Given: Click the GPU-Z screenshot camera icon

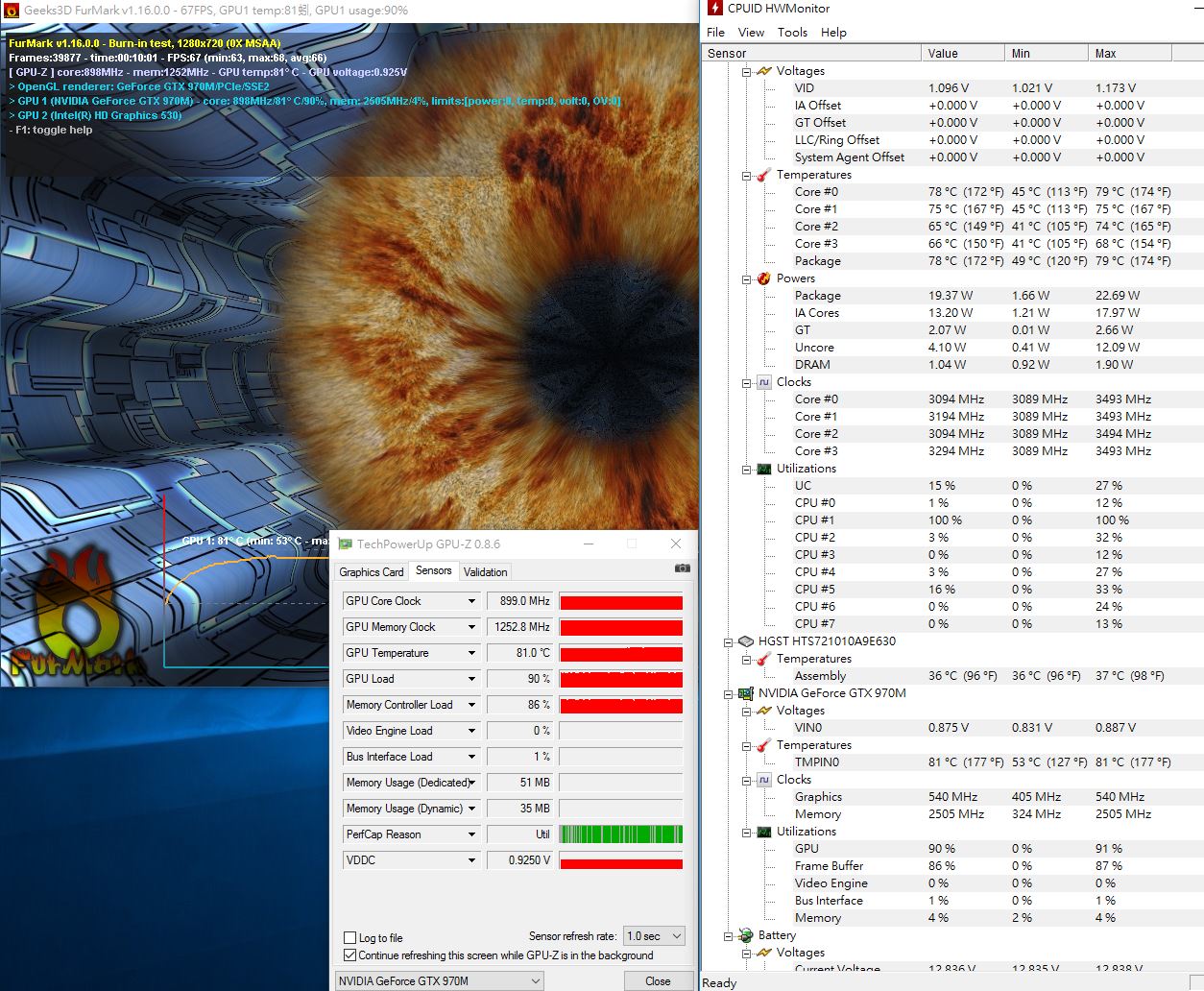Looking at the screenshot, I should (x=682, y=568).
